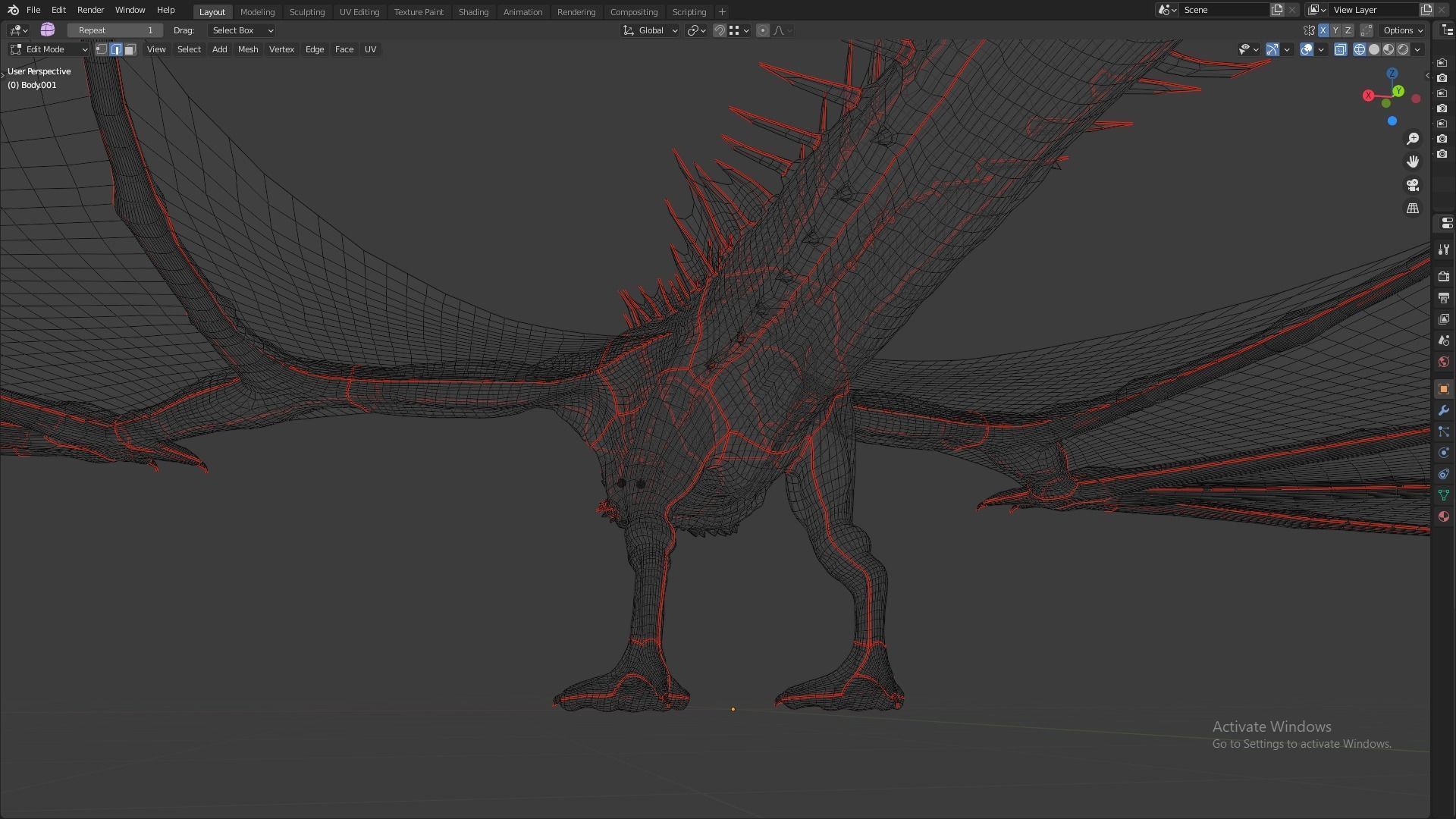Select wireframe viewport shading
This screenshot has width=1456, height=819.
1360,49
